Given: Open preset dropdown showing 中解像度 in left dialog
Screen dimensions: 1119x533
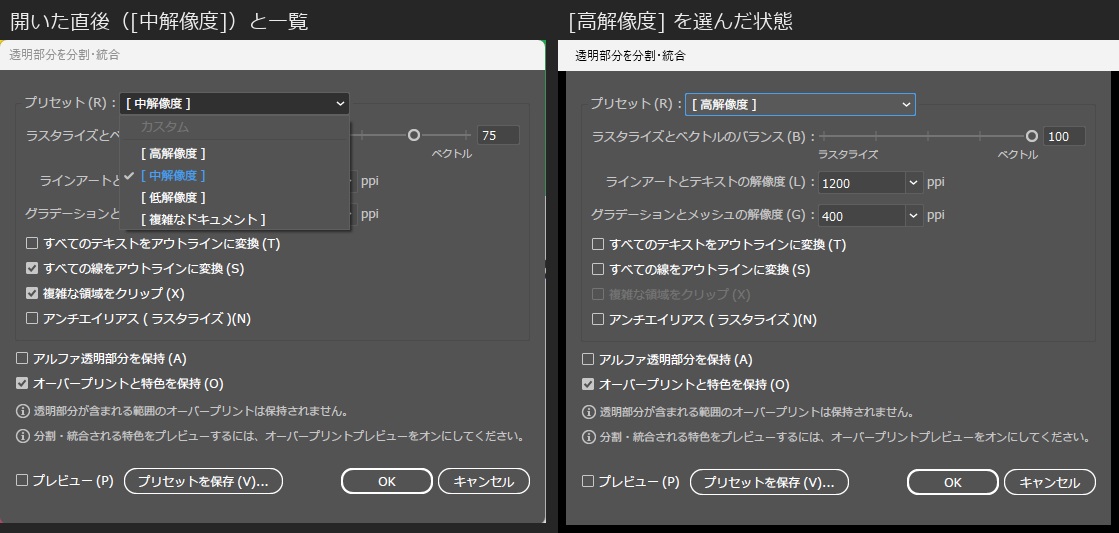Looking at the screenshot, I should 234,103.
